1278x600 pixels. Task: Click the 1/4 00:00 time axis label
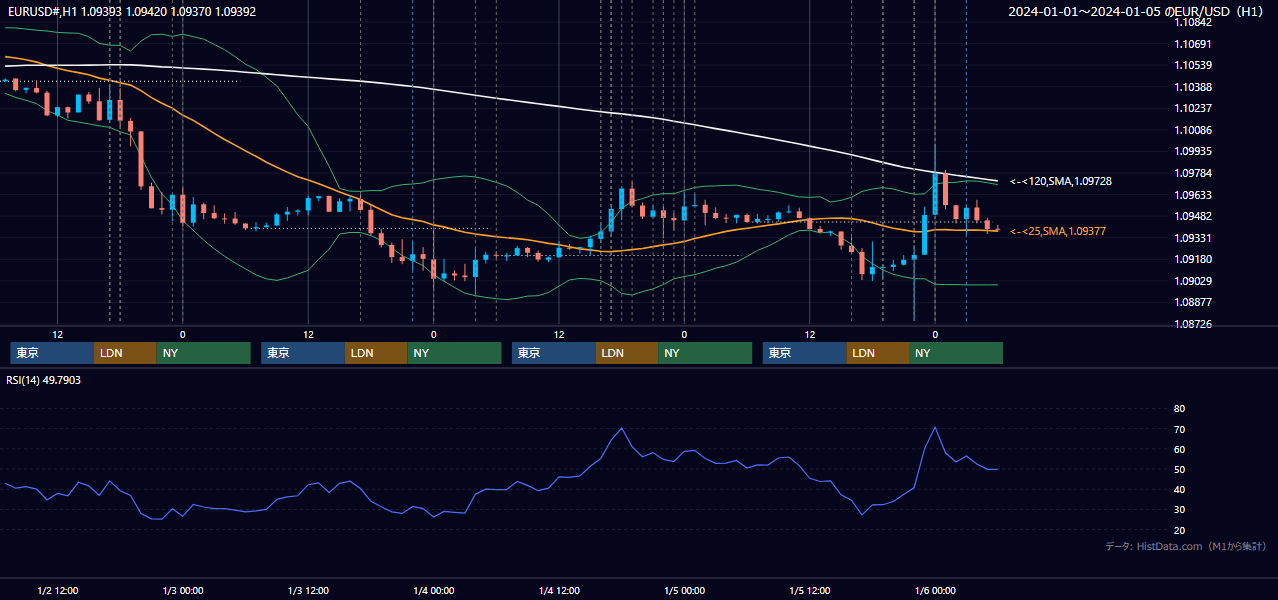434,591
